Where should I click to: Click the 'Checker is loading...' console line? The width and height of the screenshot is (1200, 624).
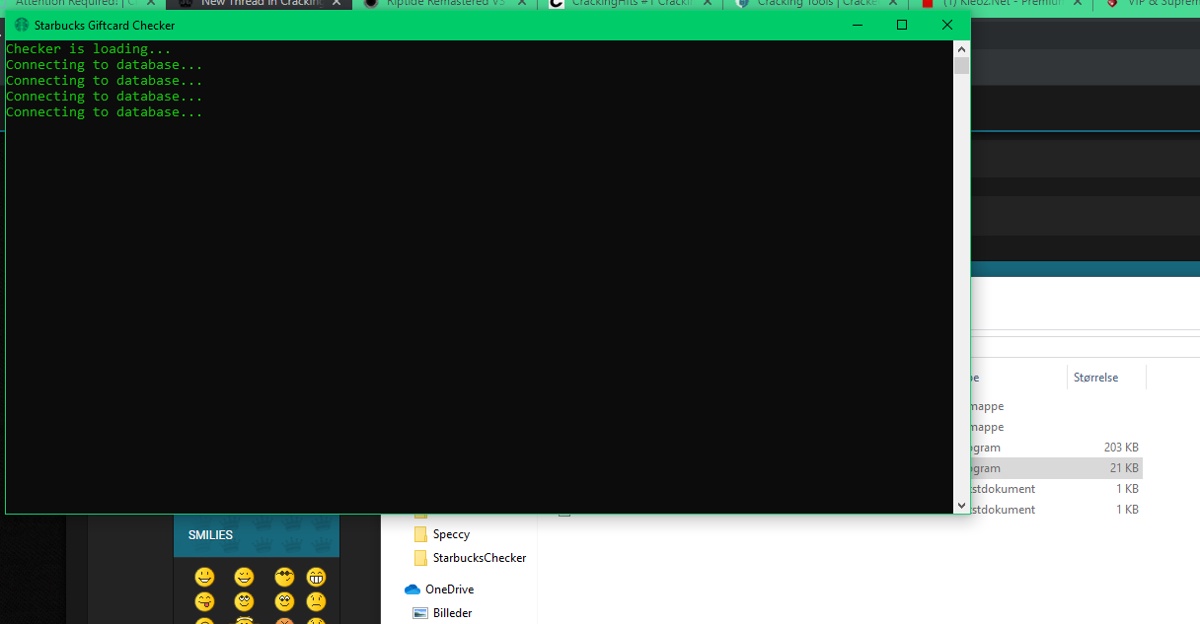click(x=88, y=48)
